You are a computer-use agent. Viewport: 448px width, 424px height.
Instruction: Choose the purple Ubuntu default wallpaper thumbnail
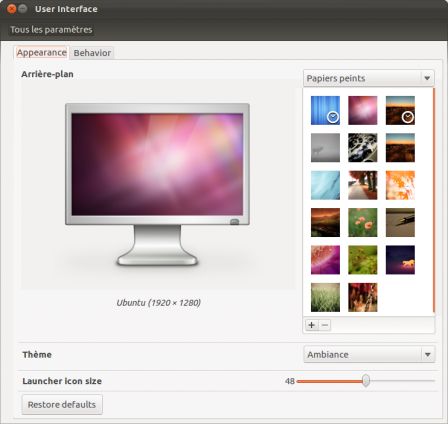point(363,110)
